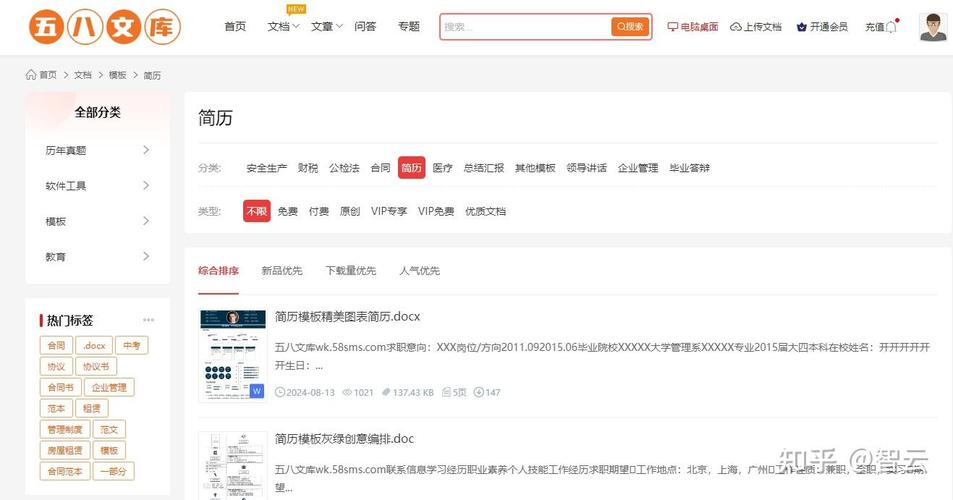Switch to the 新品优先 sort tab
Screen dimensions: 953x500
tap(282, 271)
